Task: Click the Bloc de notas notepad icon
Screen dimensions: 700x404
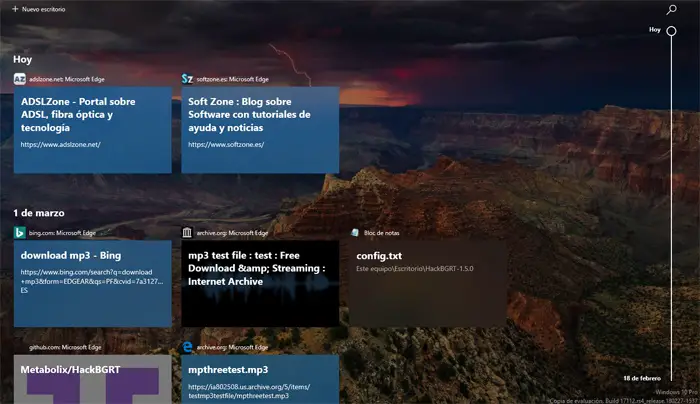Action: click(x=355, y=233)
